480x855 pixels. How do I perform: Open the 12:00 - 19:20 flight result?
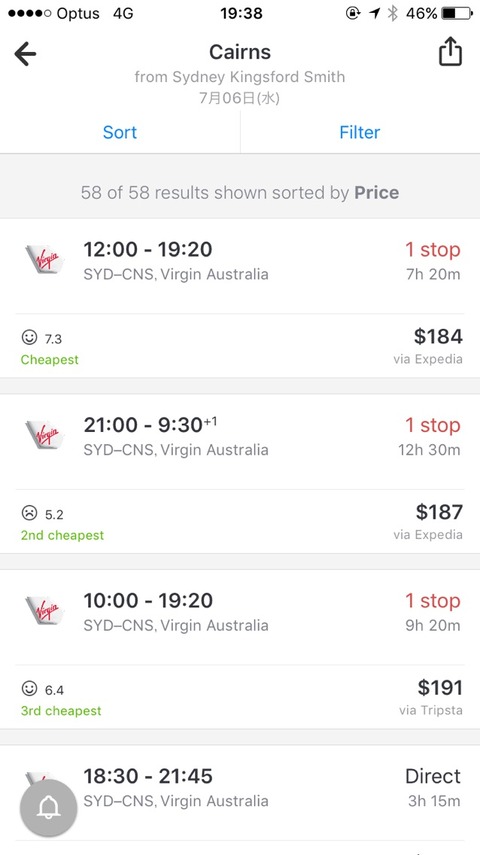point(240,298)
